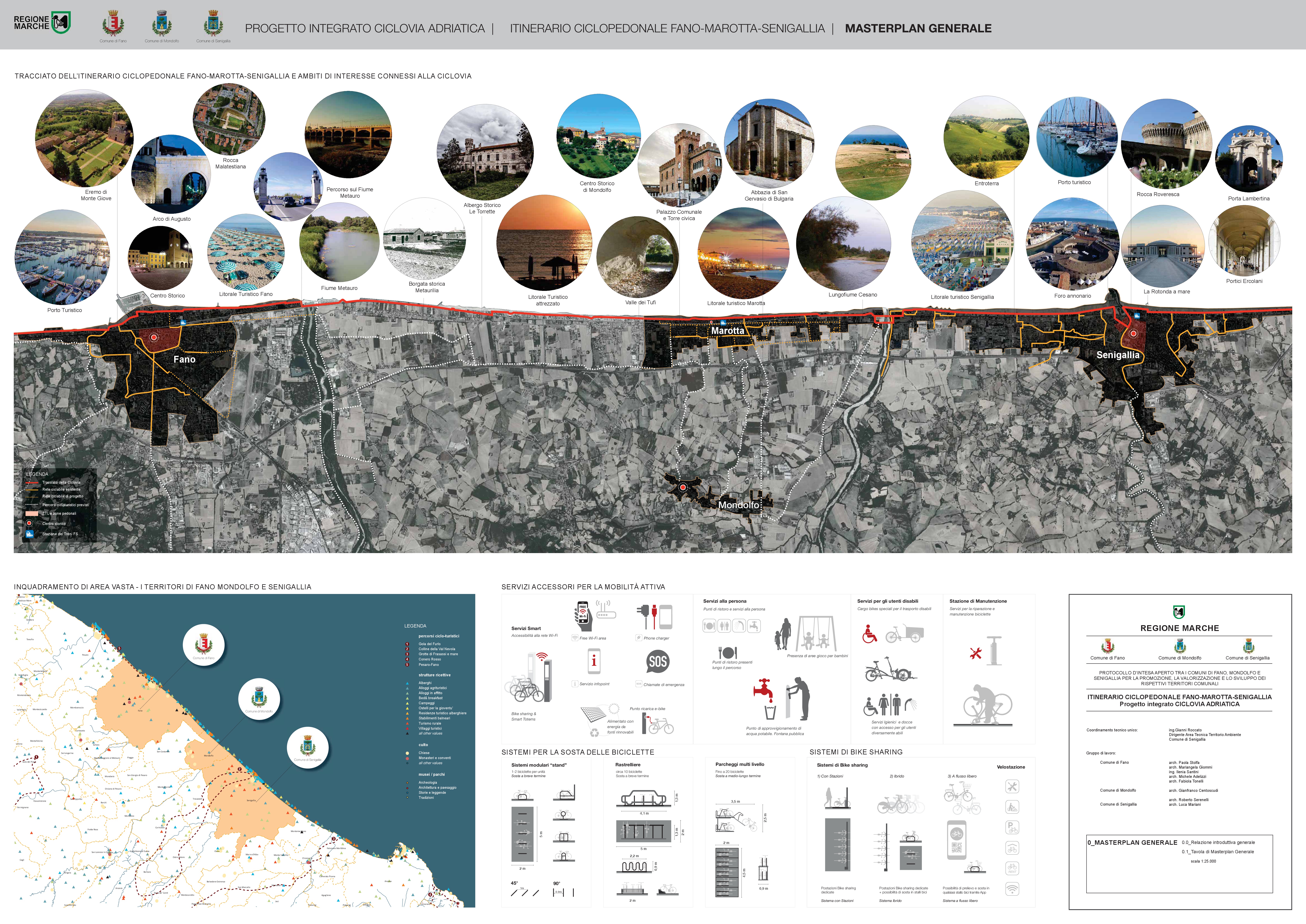Select the Fano centro storico marker on the map

(154, 337)
